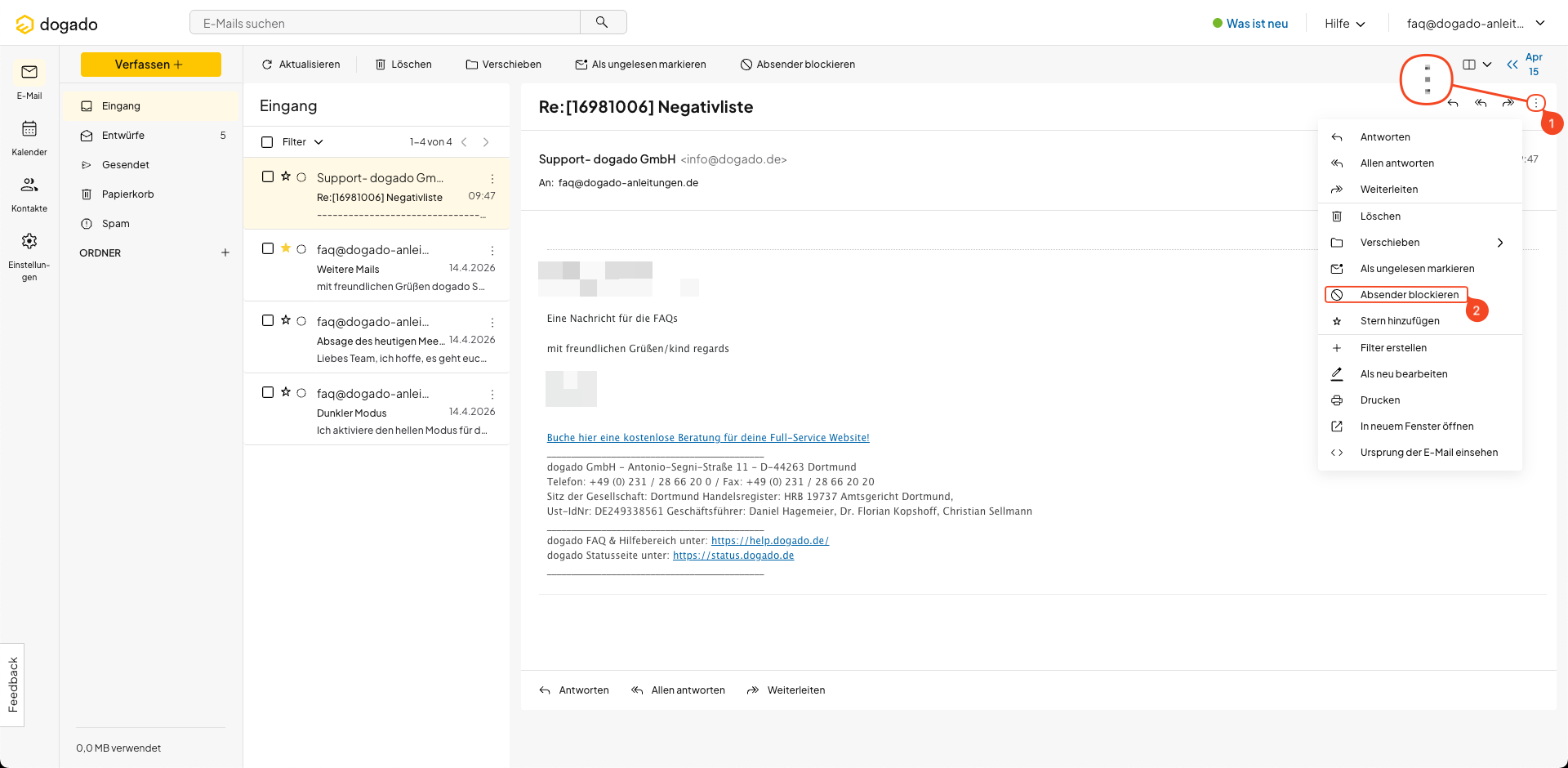
Task: Click Antworten button below the message
Action: coord(574,690)
